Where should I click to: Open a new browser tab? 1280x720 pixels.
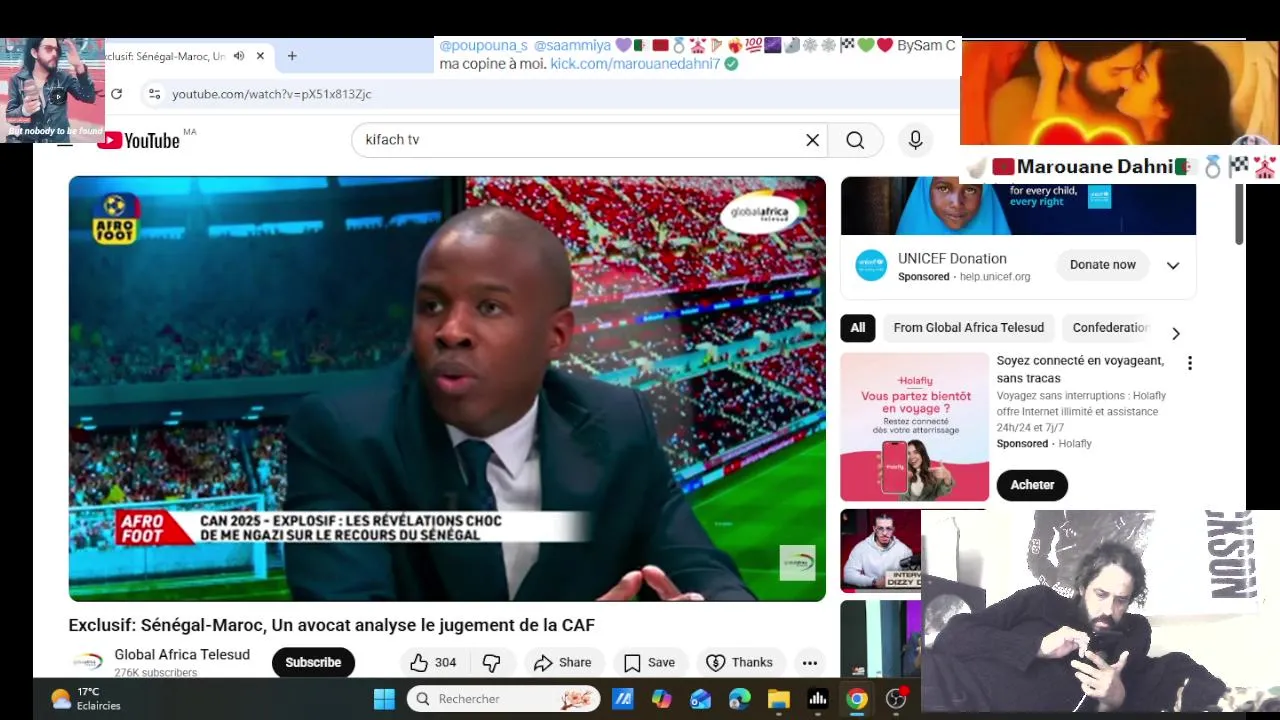(x=292, y=56)
